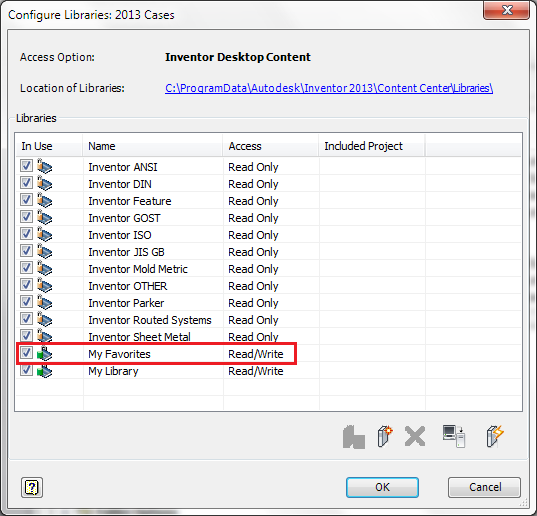
Task: Sort by the In Use column header
Action: (49, 146)
